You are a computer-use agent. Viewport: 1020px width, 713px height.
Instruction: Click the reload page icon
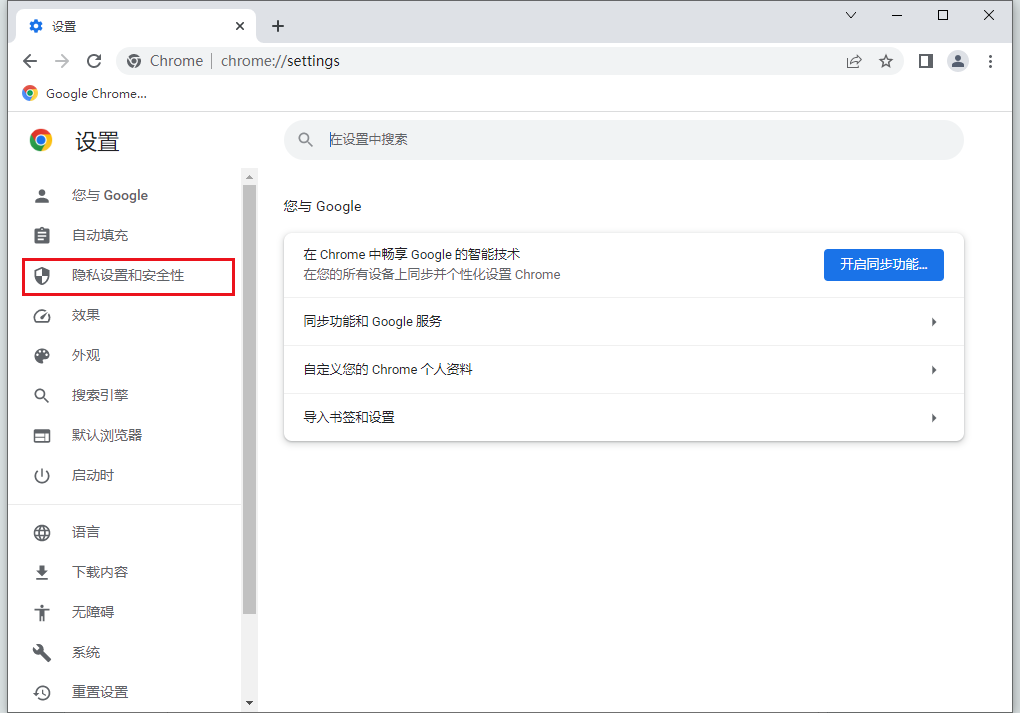(94, 61)
